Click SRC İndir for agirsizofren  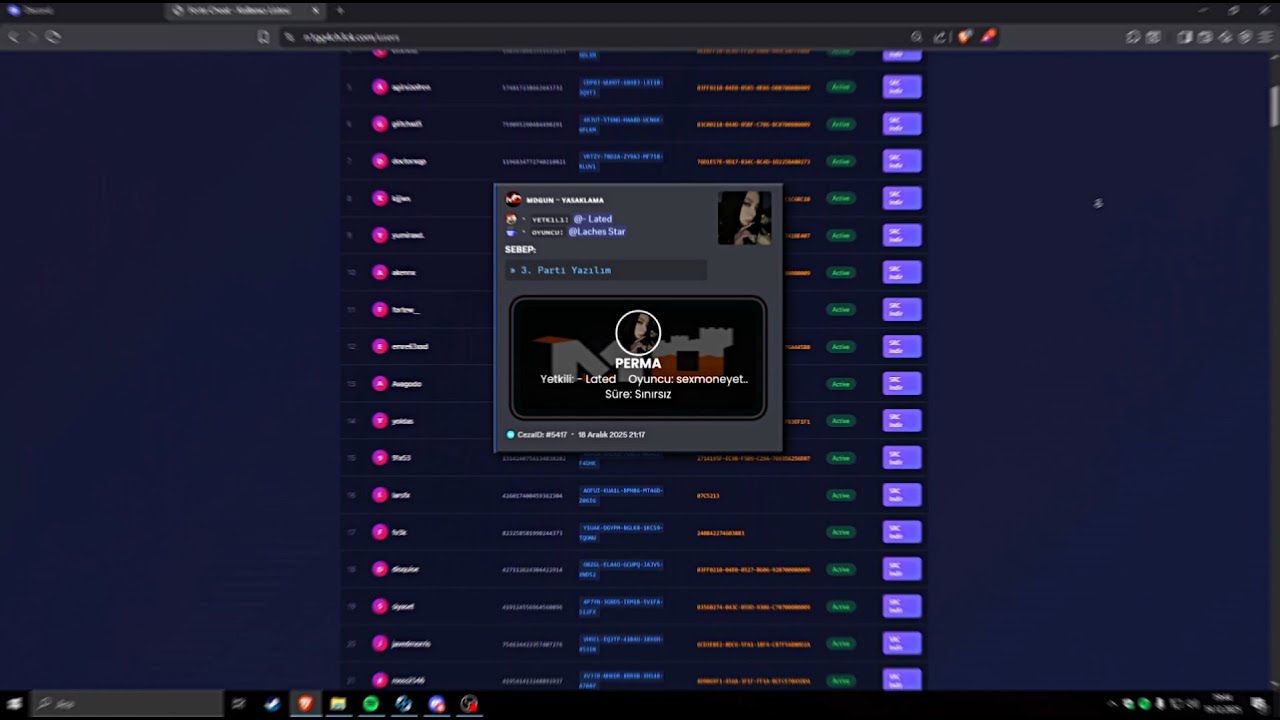coord(901,87)
